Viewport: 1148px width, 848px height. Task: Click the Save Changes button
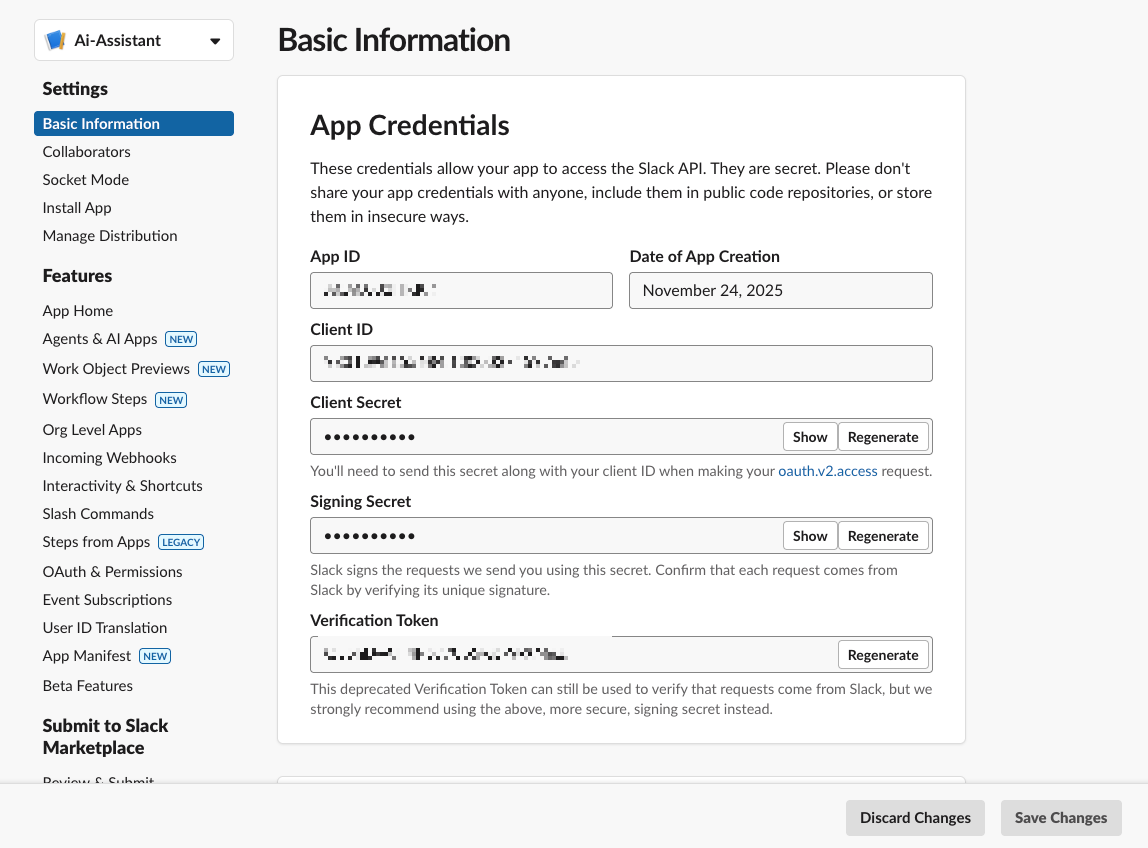click(x=1061, y=818)
